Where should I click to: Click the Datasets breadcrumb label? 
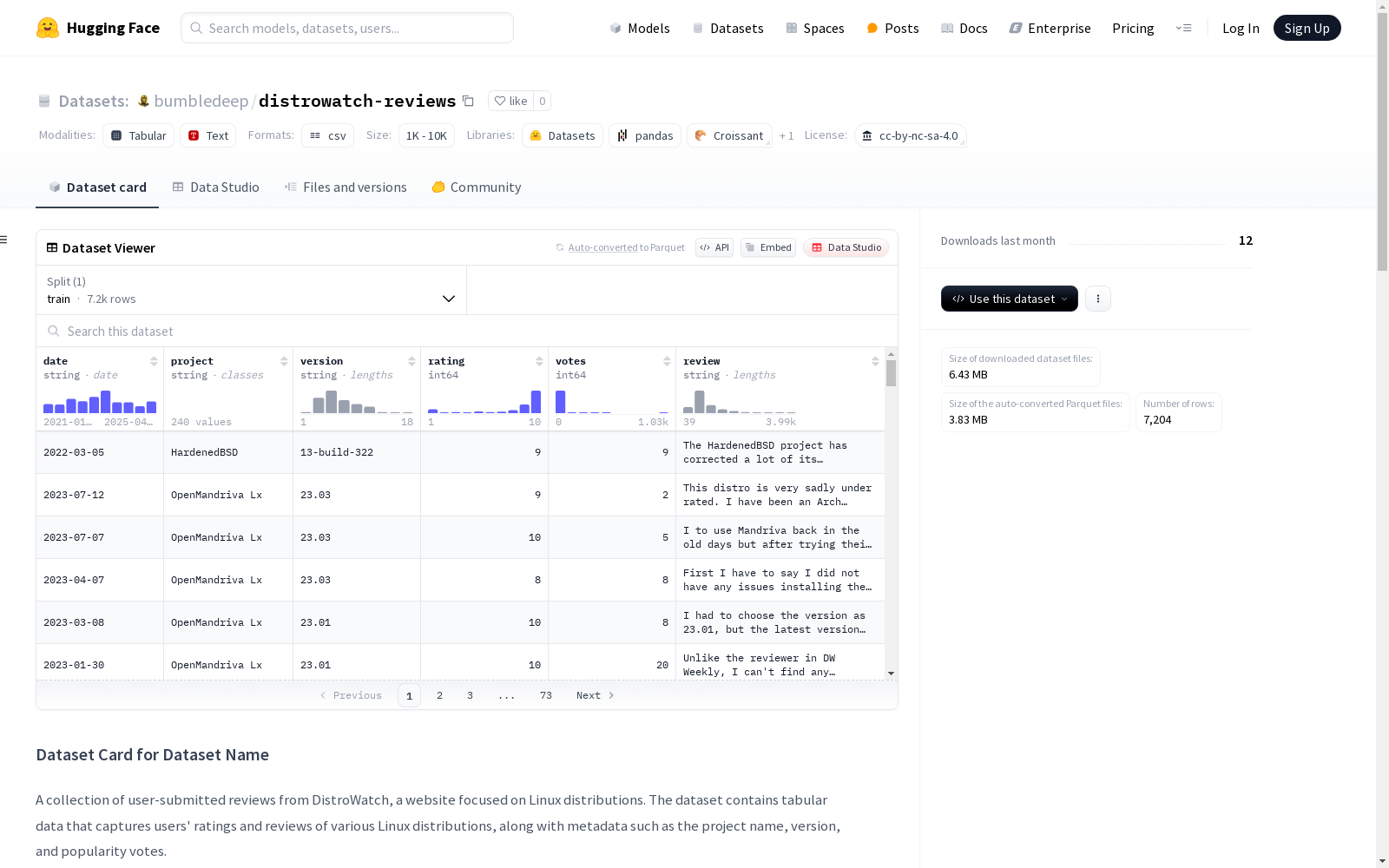coord(93,101)
